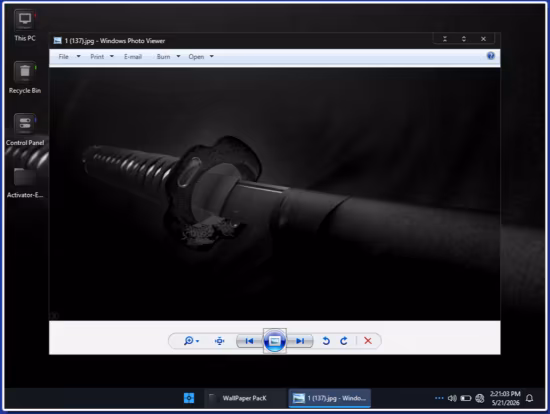Open the File menu
Image resolution: width=550 pixels, height=414 pixels.
pyautogui.click(x=63, y=56)
